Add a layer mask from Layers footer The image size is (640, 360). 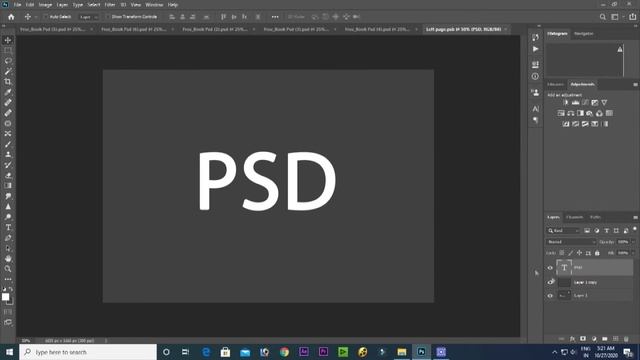[583, 339]
